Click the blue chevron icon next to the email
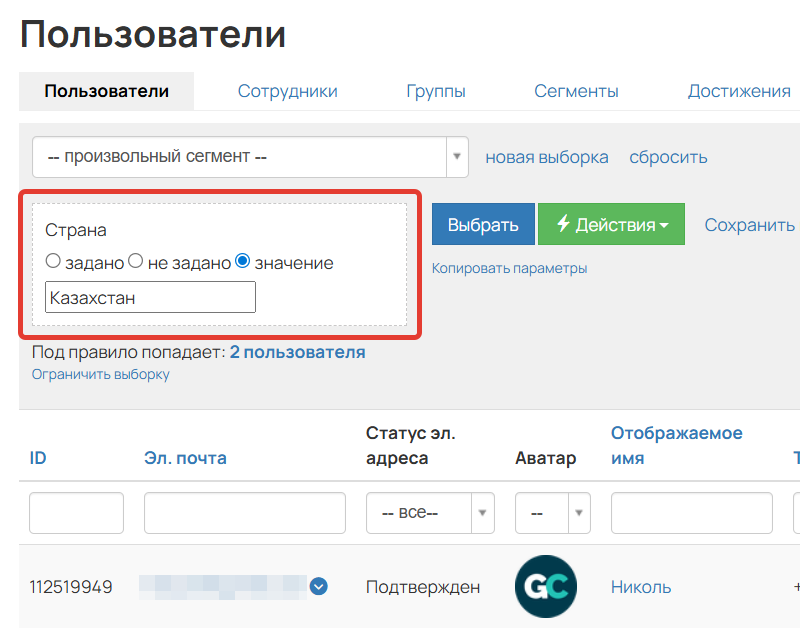 (x=318, y=588)
